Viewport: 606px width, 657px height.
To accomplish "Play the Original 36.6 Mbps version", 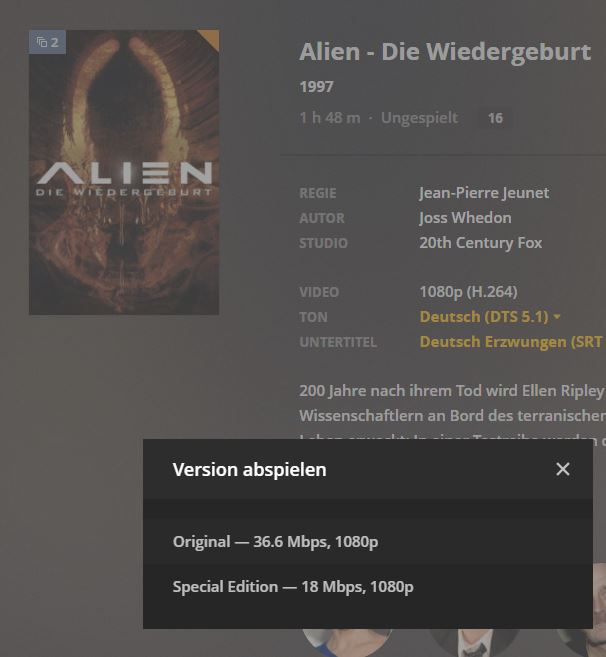I will 368,542.
